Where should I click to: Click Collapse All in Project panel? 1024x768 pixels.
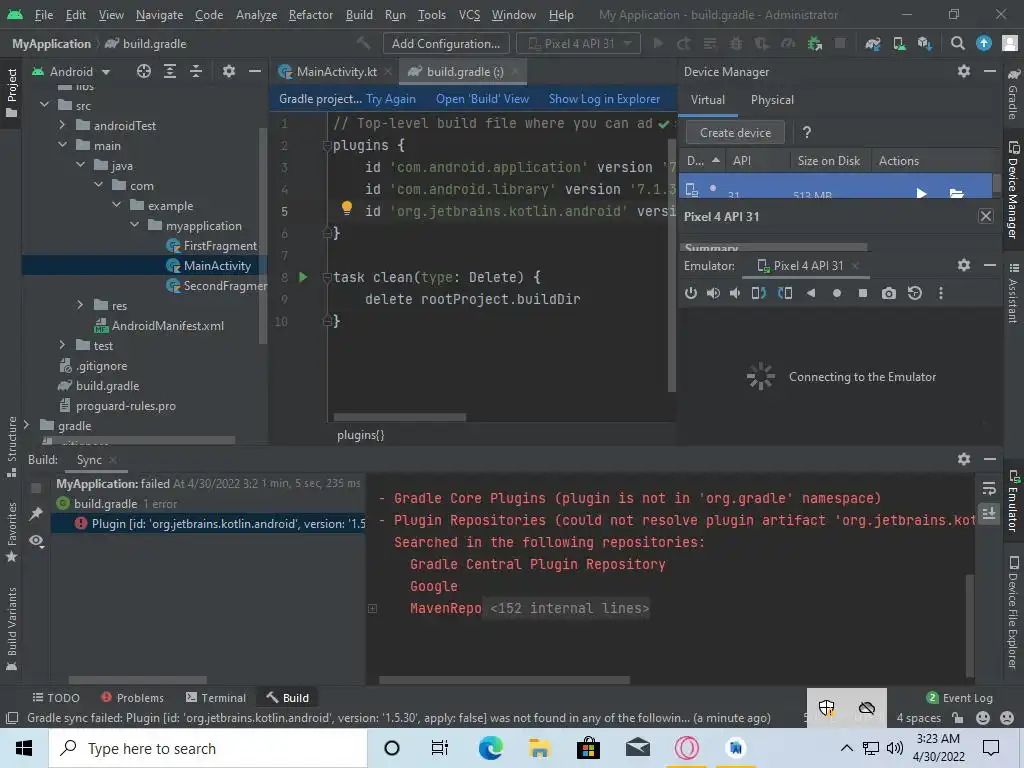(x=196, y=71)
